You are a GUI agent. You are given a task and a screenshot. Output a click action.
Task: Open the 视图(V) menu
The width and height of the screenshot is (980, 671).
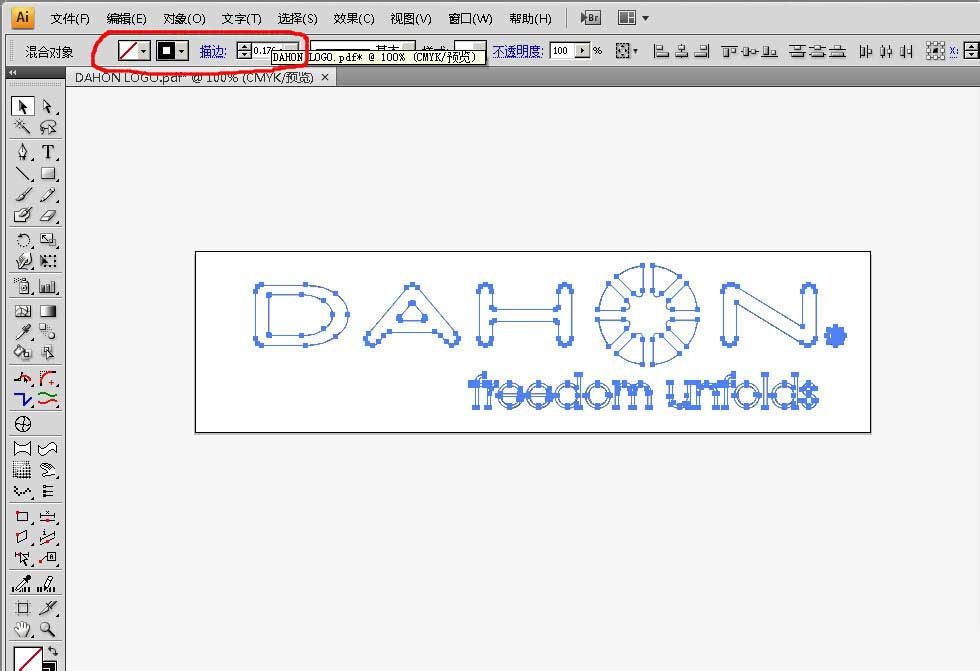pos(411,19)
